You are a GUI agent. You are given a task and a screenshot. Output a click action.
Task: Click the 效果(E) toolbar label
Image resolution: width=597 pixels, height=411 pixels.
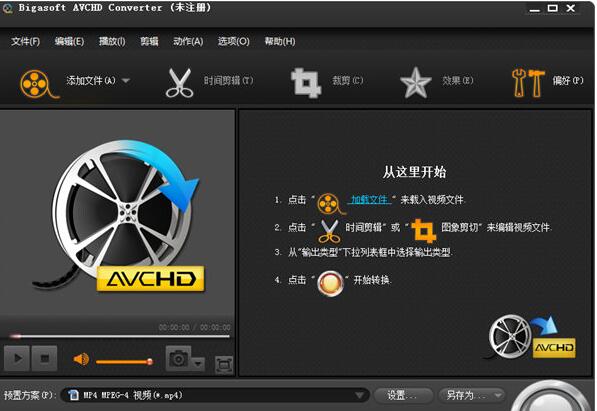(458, 81)
